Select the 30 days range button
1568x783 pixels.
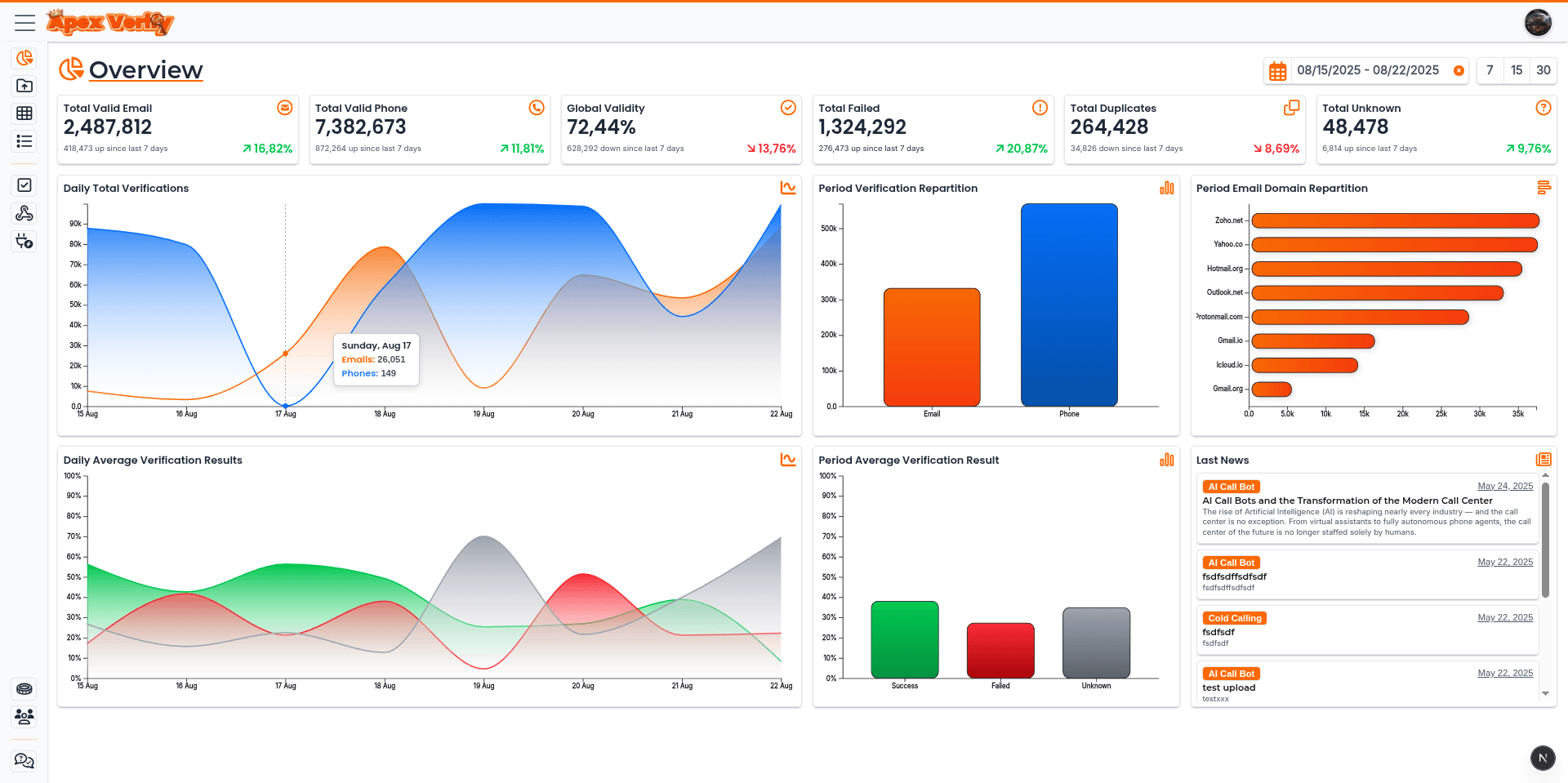pos(1543,70)
